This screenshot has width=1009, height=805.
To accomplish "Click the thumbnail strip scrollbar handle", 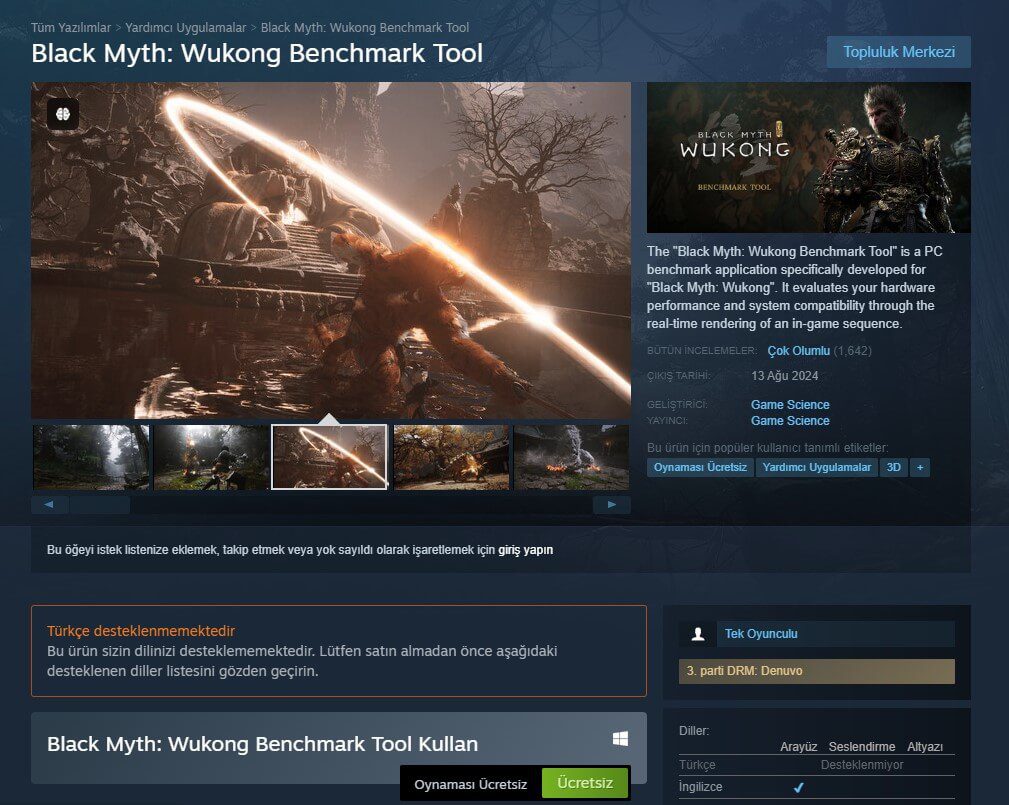I will click(100, 505).
